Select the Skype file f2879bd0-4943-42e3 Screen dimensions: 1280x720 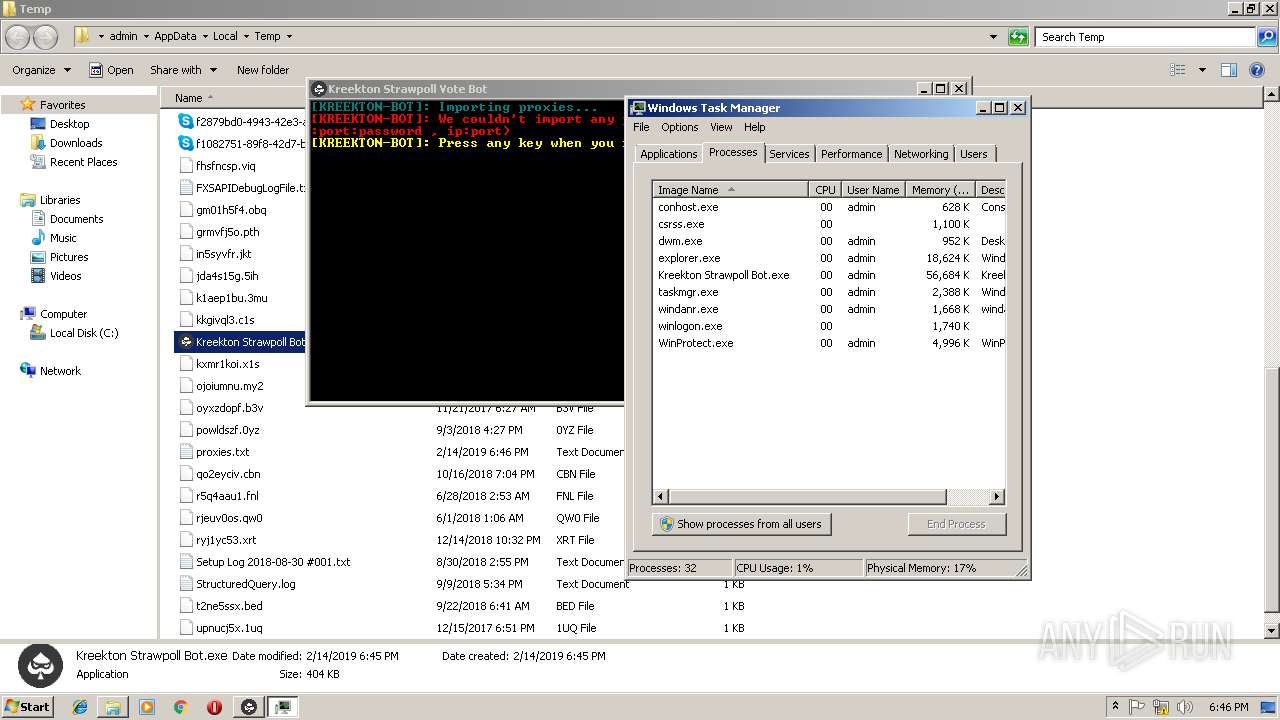pyautogui.click(x=242, y=121)
